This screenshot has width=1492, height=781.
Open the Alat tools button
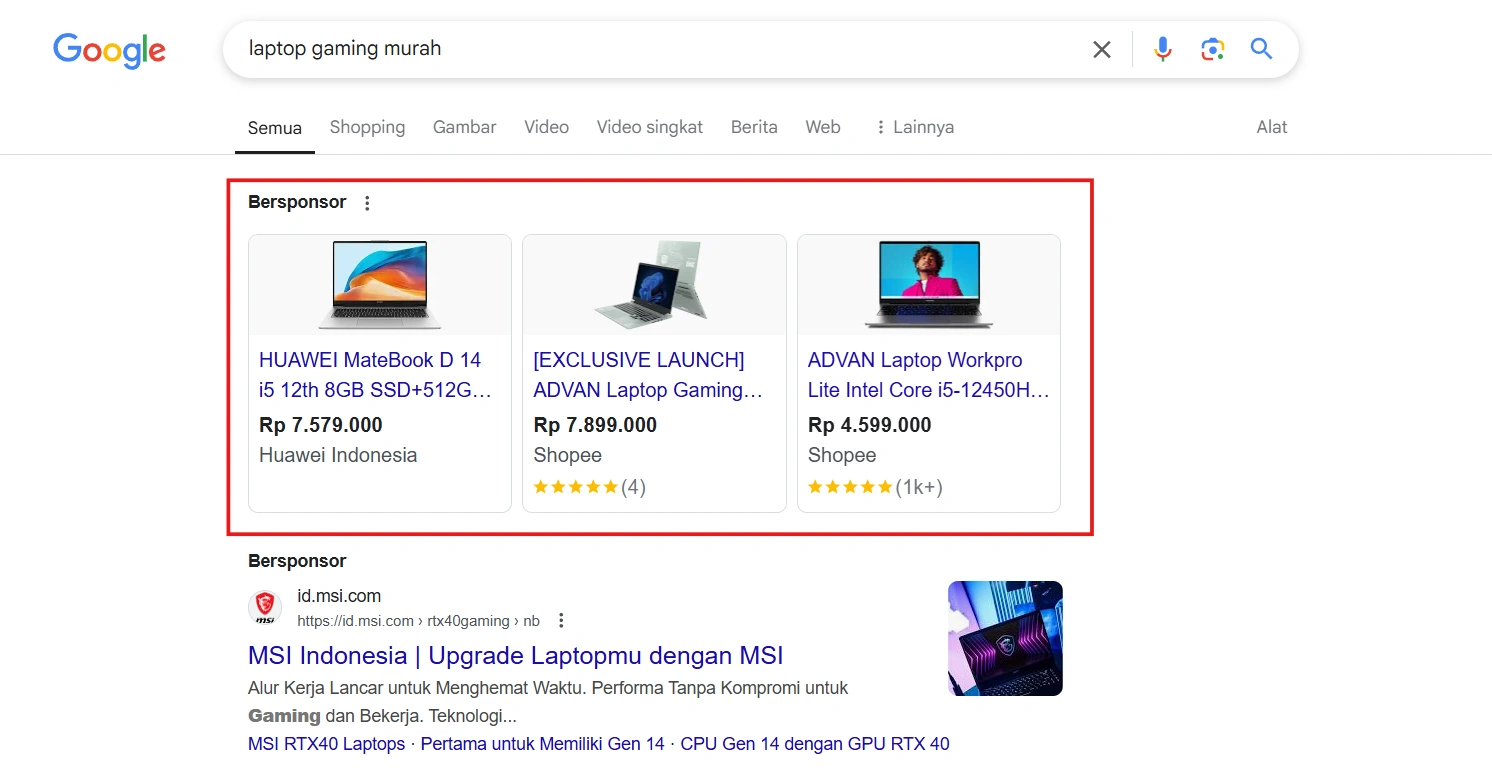coord(1272,127)
